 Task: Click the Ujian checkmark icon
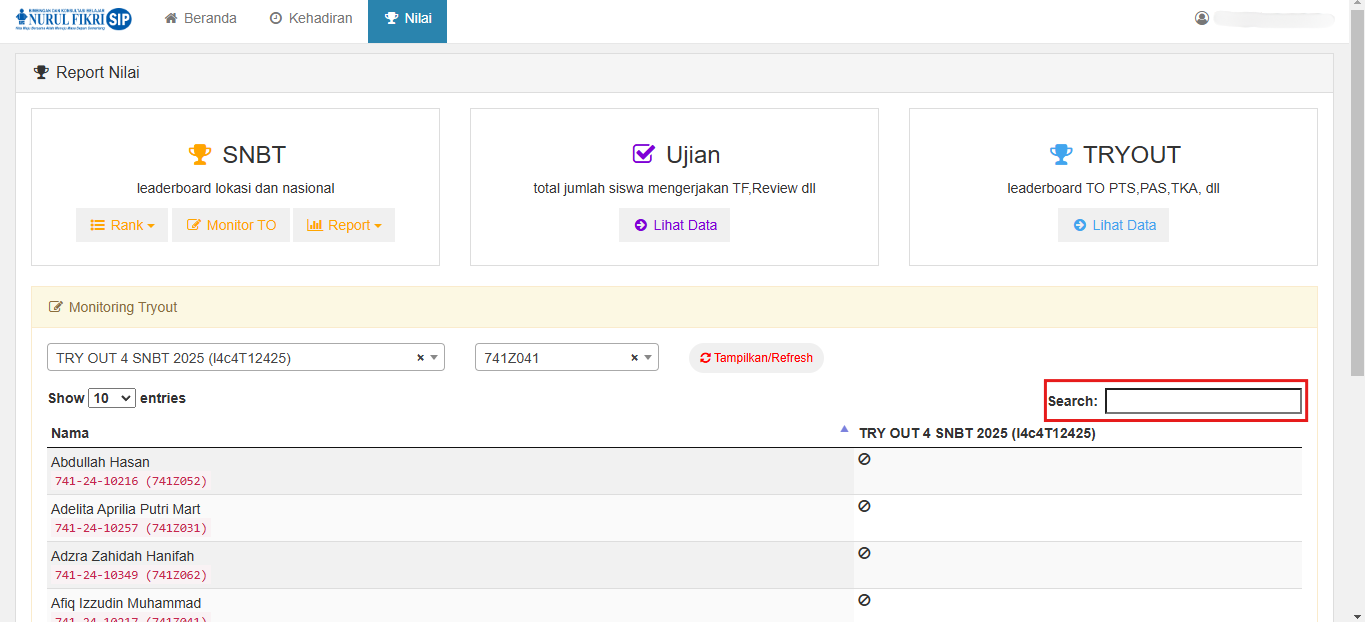pyautogui.click(x=643, y=155)
